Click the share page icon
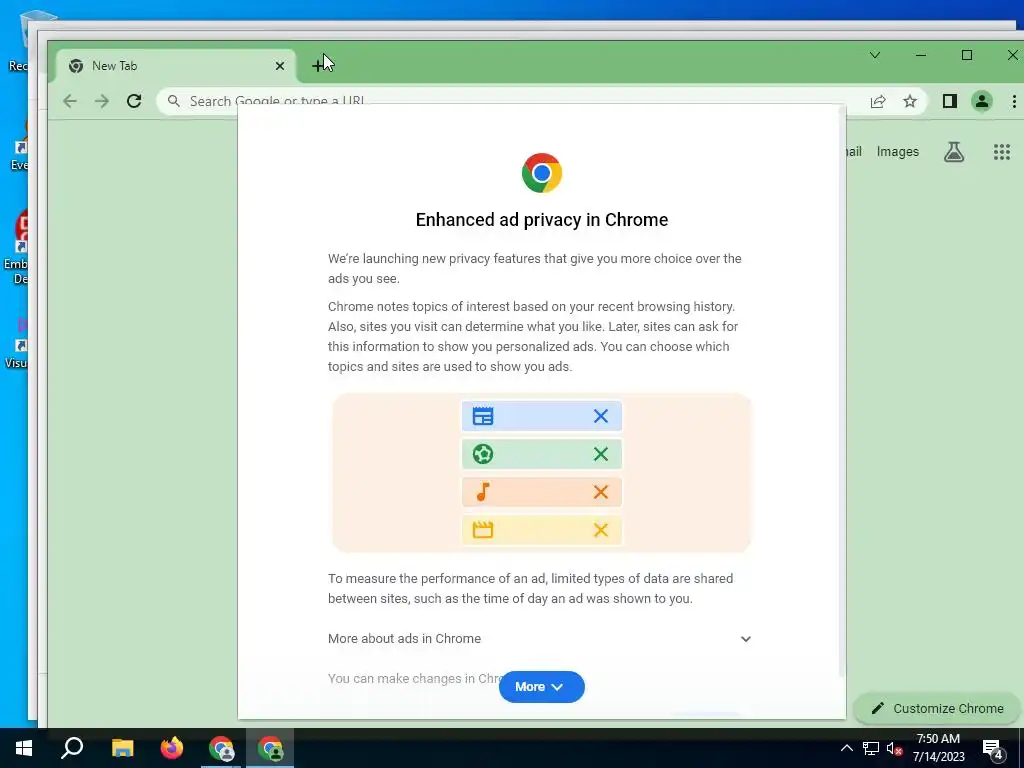The image size is (1024, 768). [878, 101]
